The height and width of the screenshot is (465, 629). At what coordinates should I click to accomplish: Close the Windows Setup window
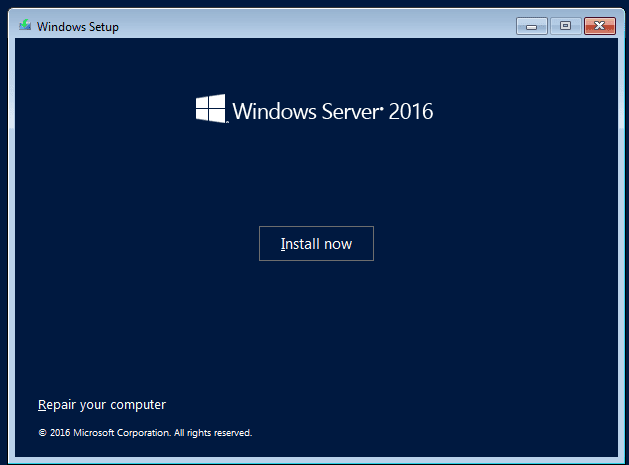pyautogui.click(x=601, y=26)
